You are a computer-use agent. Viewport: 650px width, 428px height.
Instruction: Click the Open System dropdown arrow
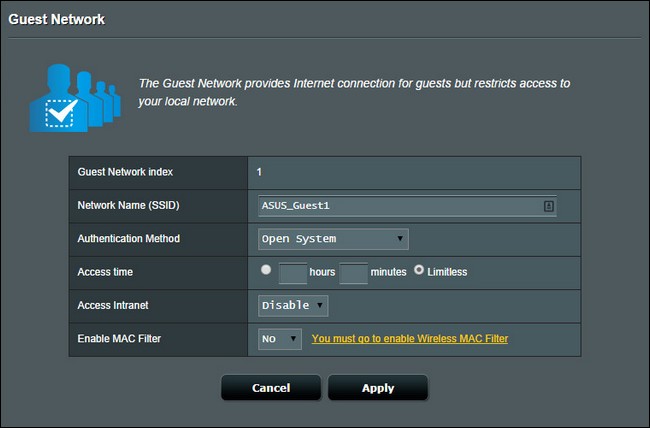click(400, 238)
